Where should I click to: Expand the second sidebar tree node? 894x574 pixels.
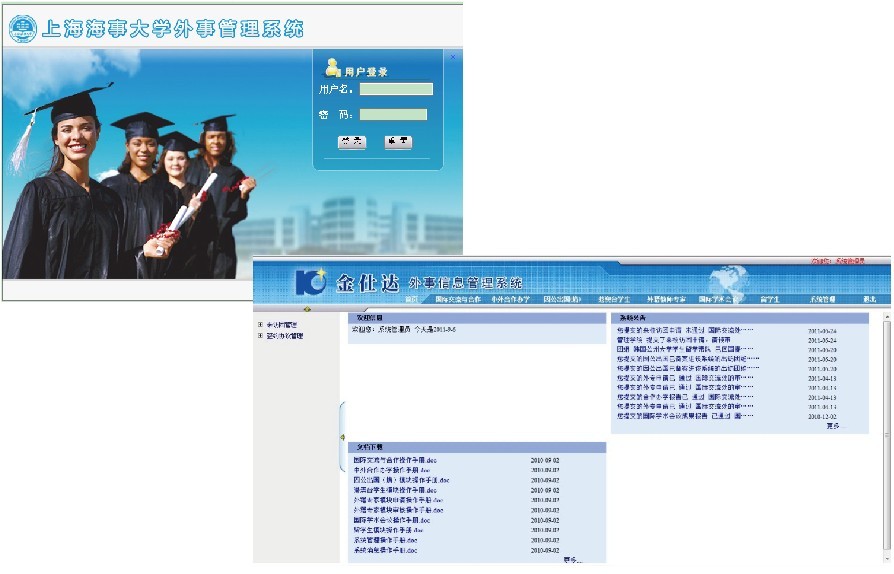(261, 336)
